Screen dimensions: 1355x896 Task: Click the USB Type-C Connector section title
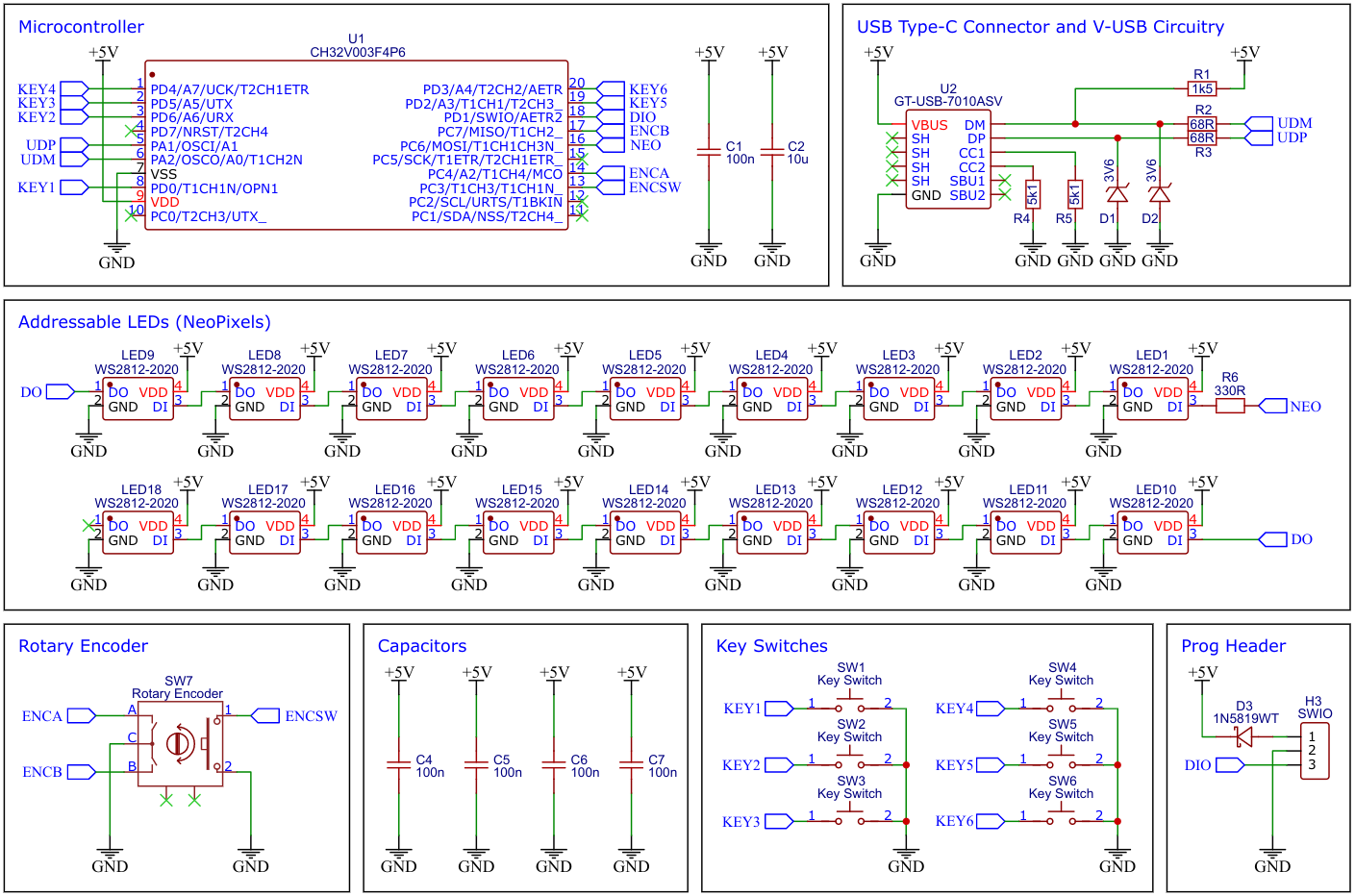(x=1041, y=27)
